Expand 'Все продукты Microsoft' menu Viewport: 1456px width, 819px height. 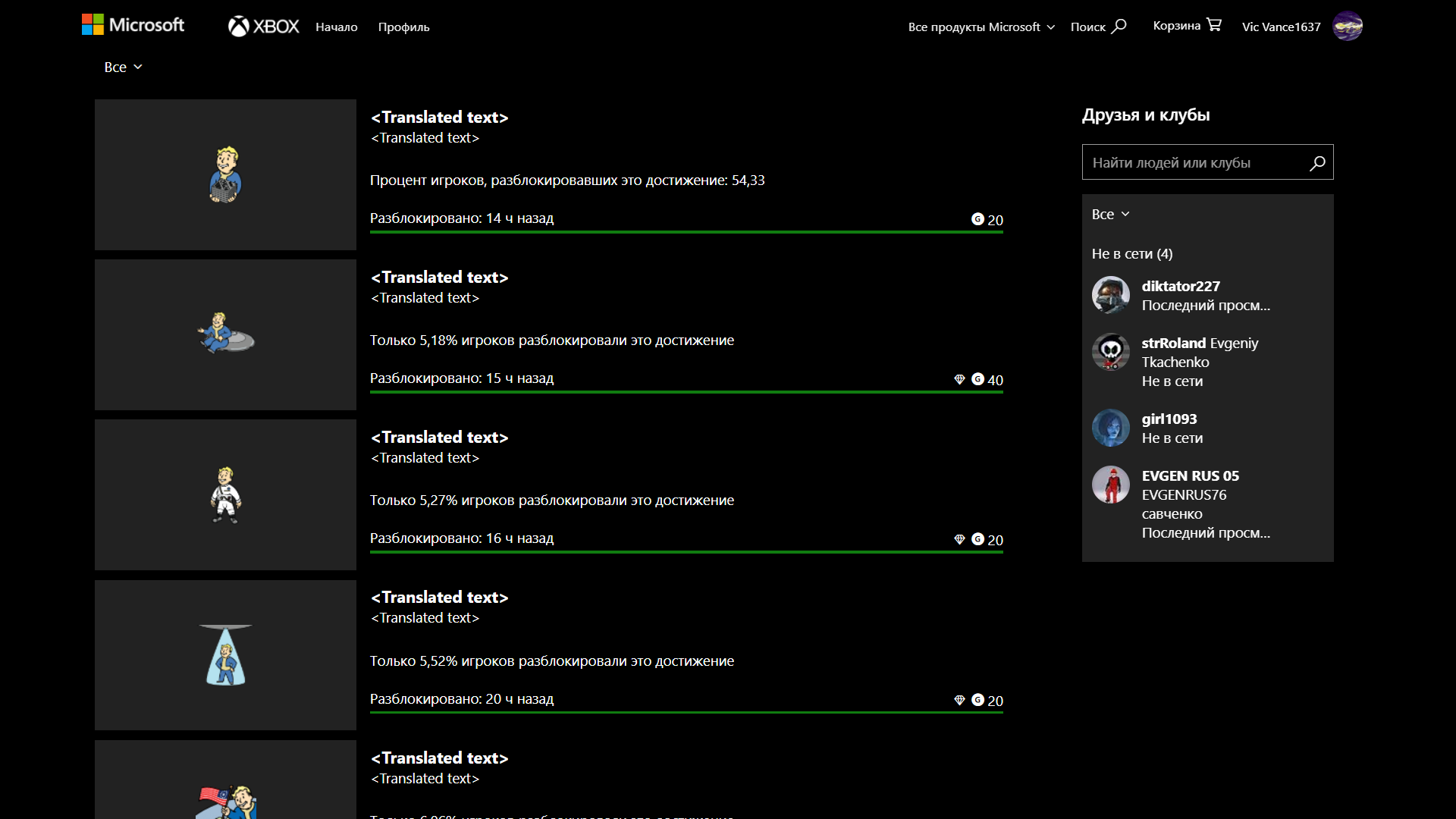pyautogui.click(x=981, y=27)
